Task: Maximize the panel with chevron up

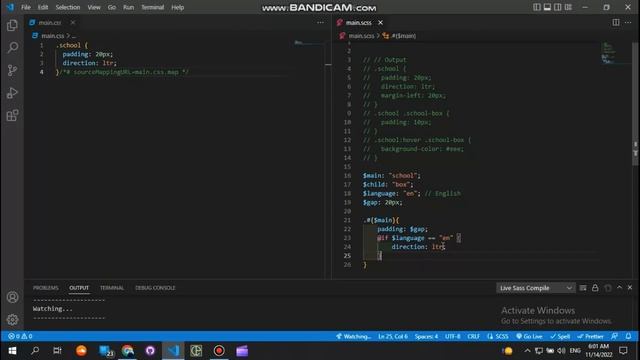Action: tap(619, 288)
